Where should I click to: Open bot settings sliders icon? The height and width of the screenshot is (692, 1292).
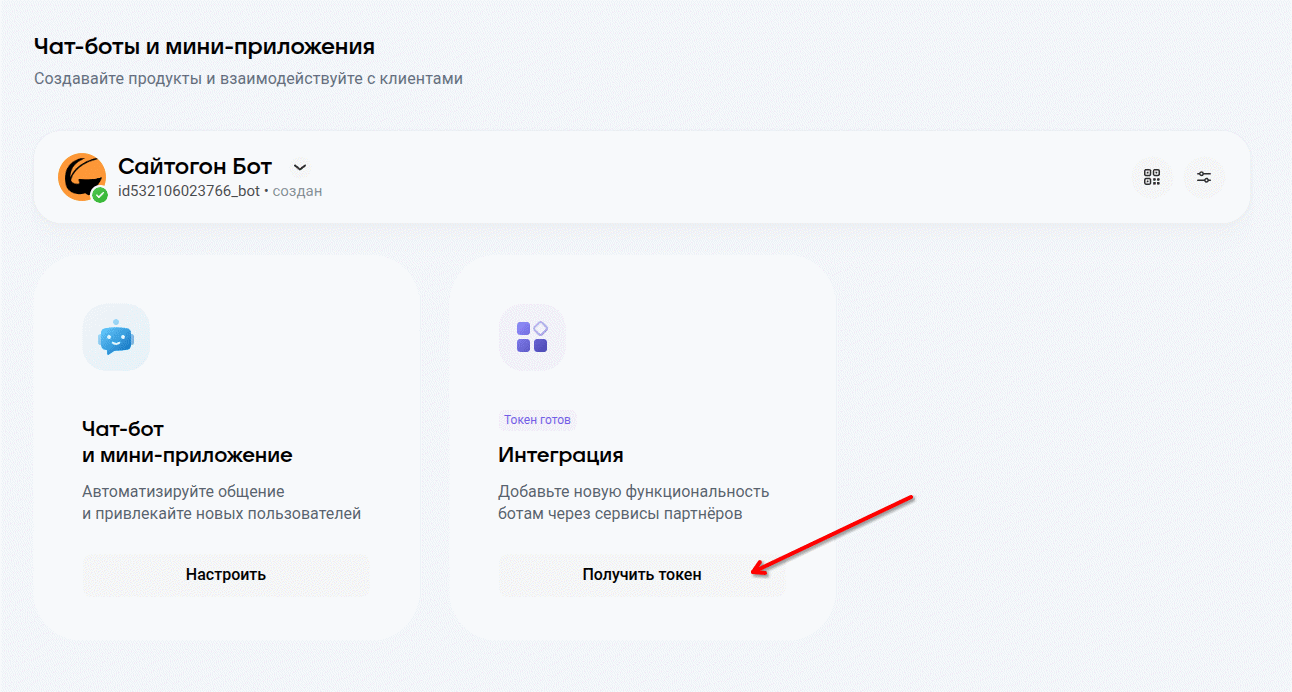pos(1204,177)
